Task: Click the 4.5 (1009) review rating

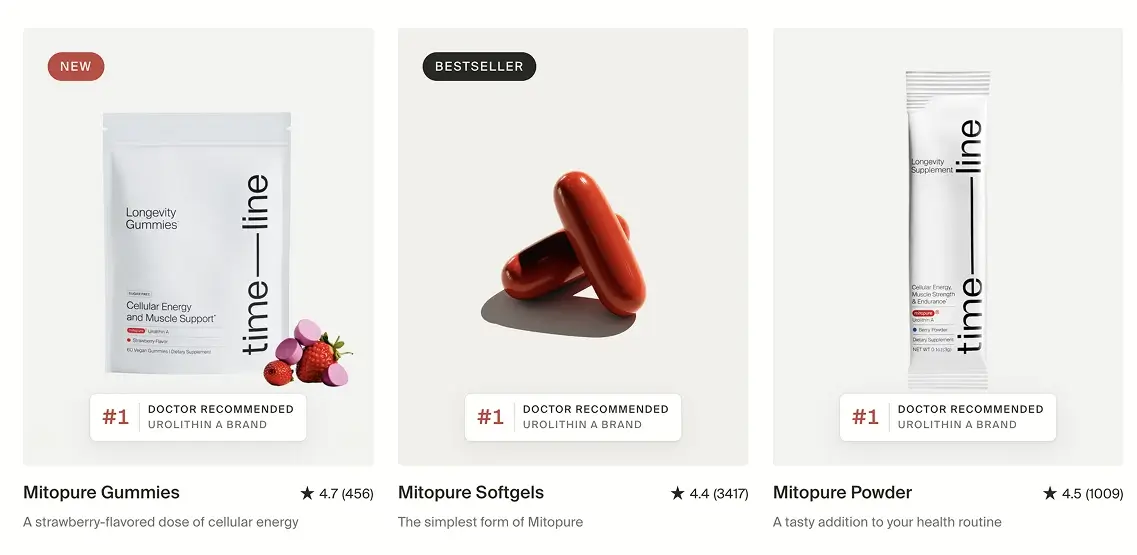Action: (1091, 493)
